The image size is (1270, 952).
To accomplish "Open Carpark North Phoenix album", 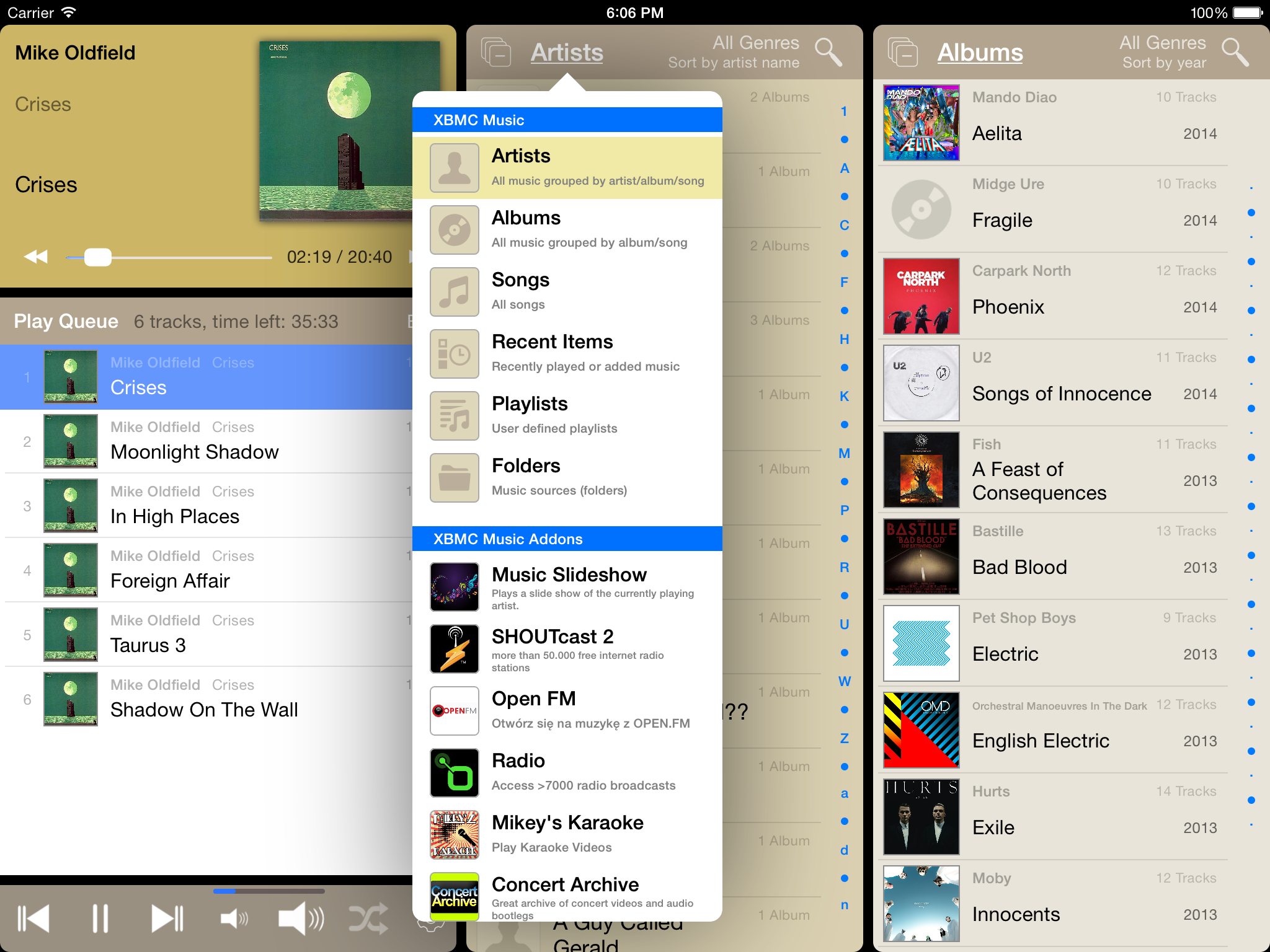I will 1054,296.
